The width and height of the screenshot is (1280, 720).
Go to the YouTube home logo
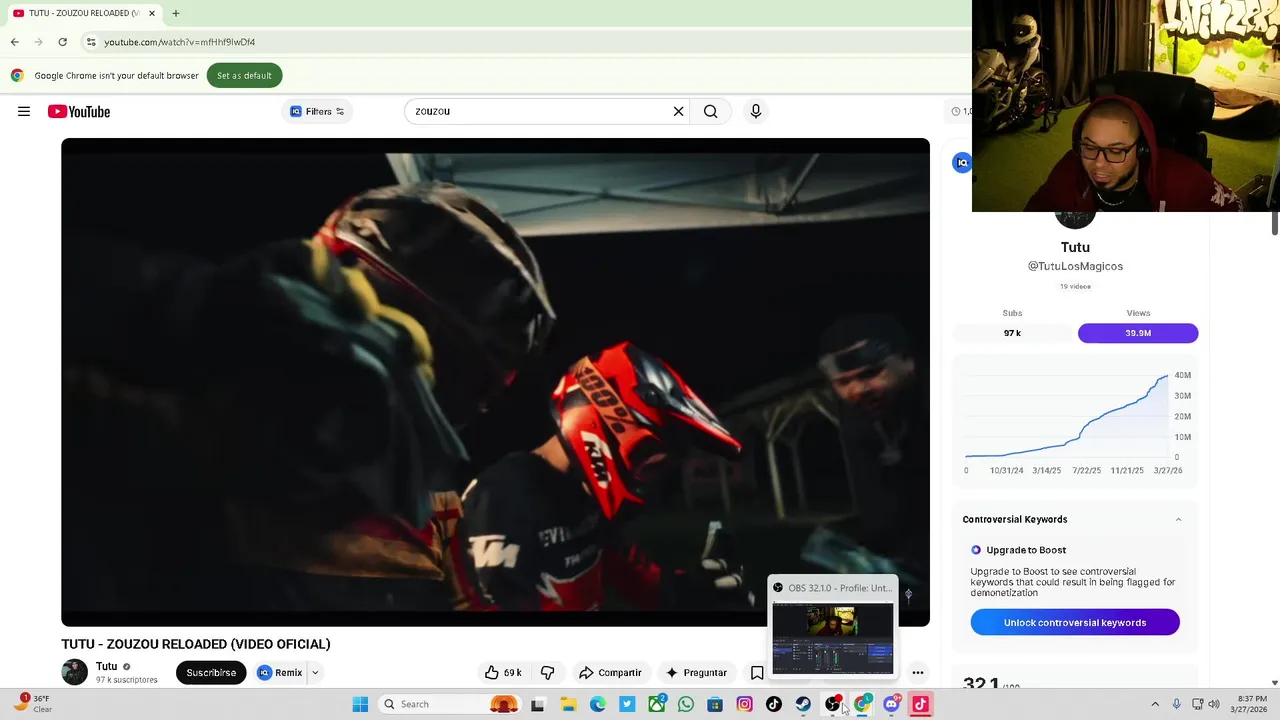point(79,111)
